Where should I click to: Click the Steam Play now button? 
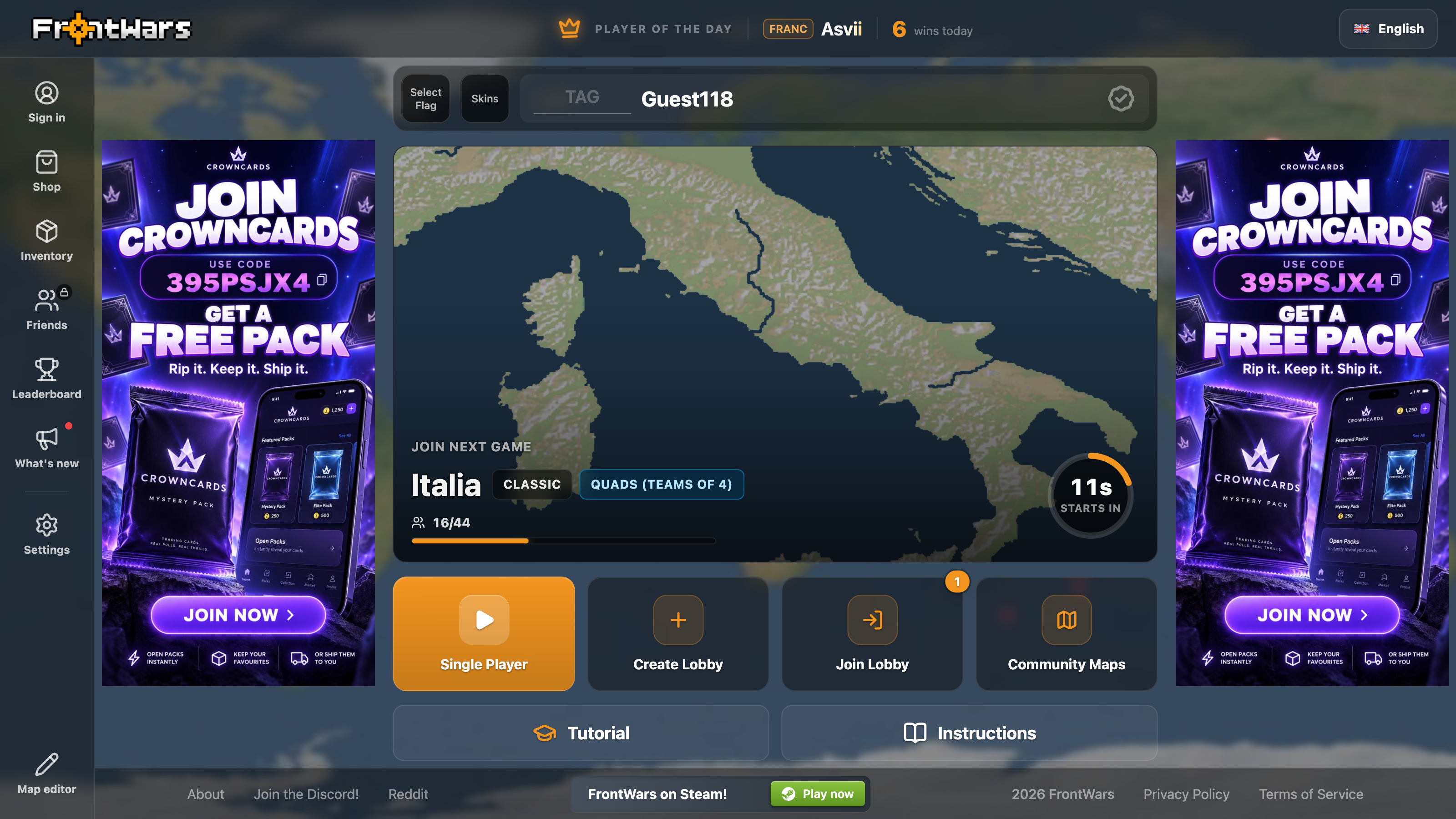pos(818,794)
